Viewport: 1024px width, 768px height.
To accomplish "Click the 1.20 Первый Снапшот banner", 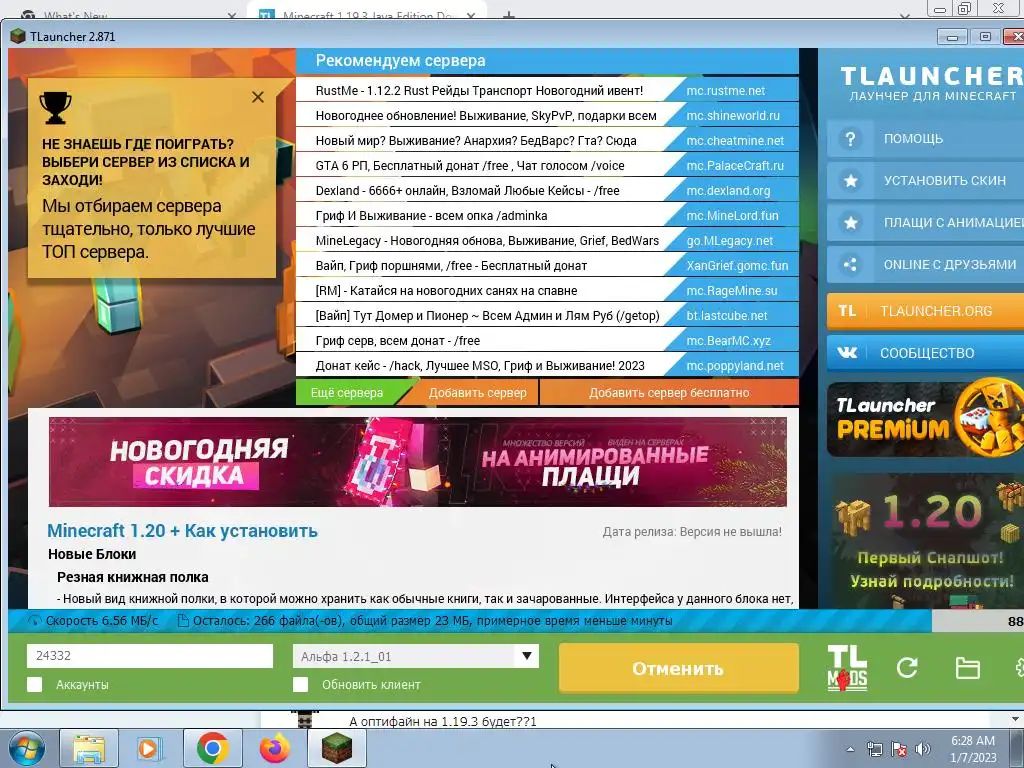I will 925,542.
